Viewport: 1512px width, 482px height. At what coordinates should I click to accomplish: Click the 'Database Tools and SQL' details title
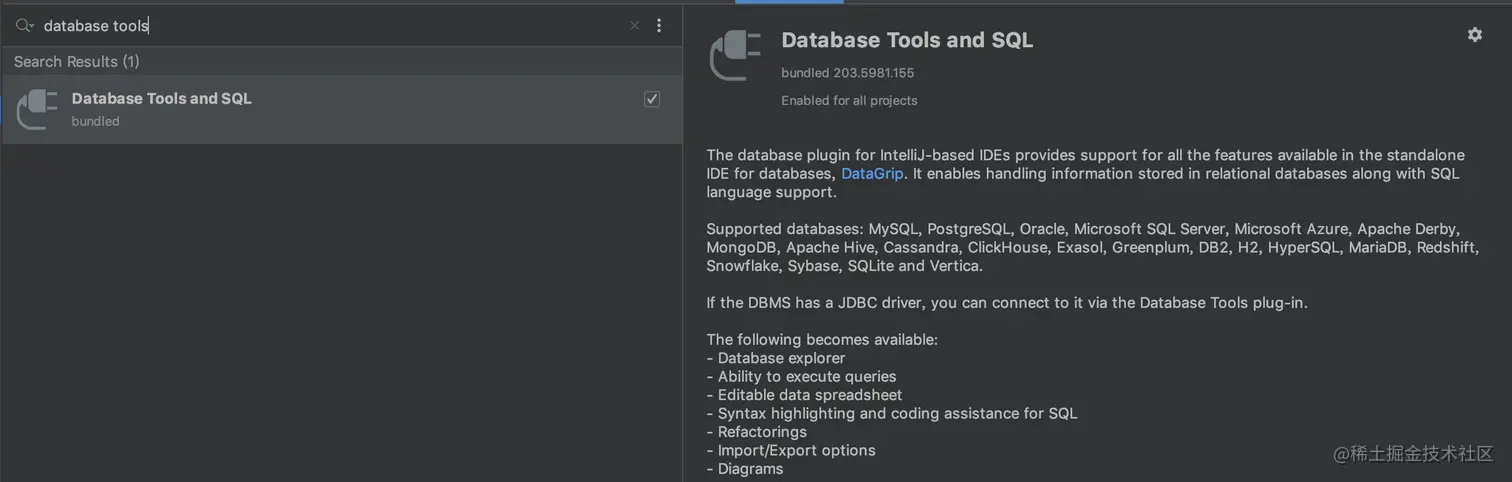tap(907, 40)
